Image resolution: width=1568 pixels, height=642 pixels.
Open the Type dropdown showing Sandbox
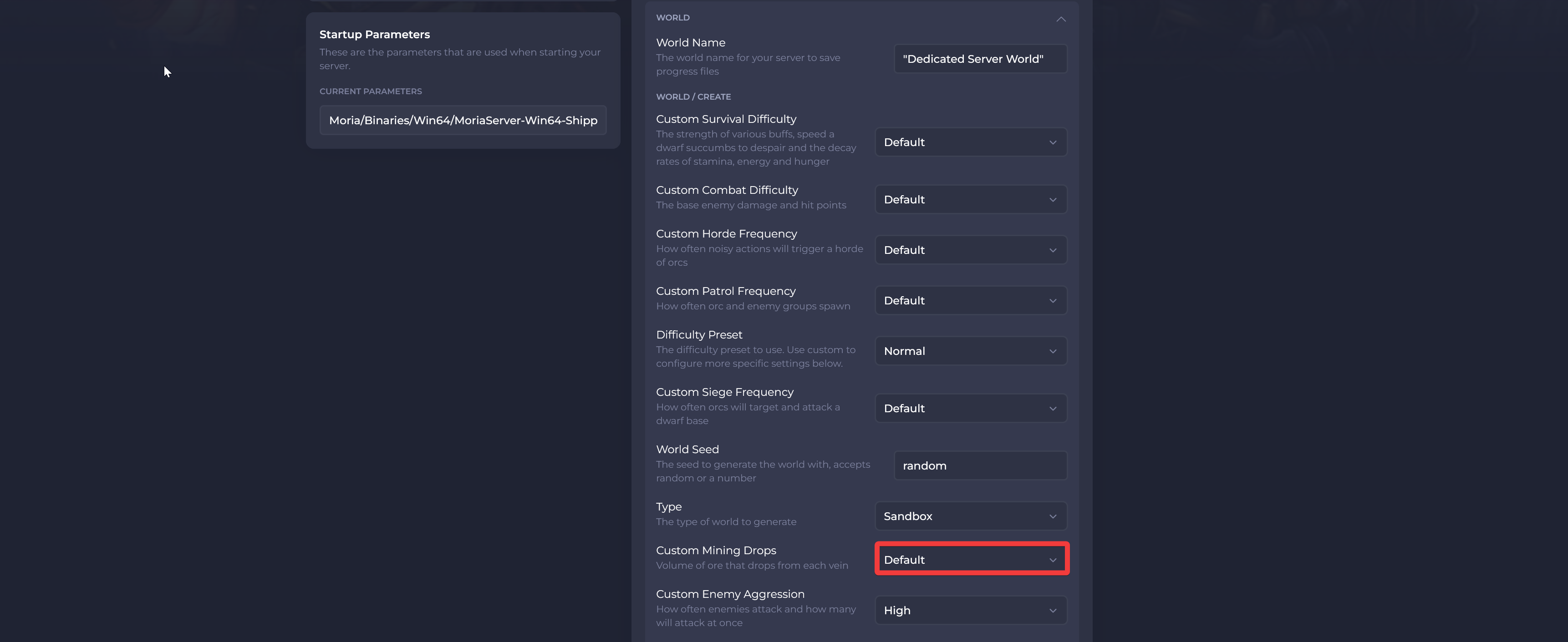[970, 516]
